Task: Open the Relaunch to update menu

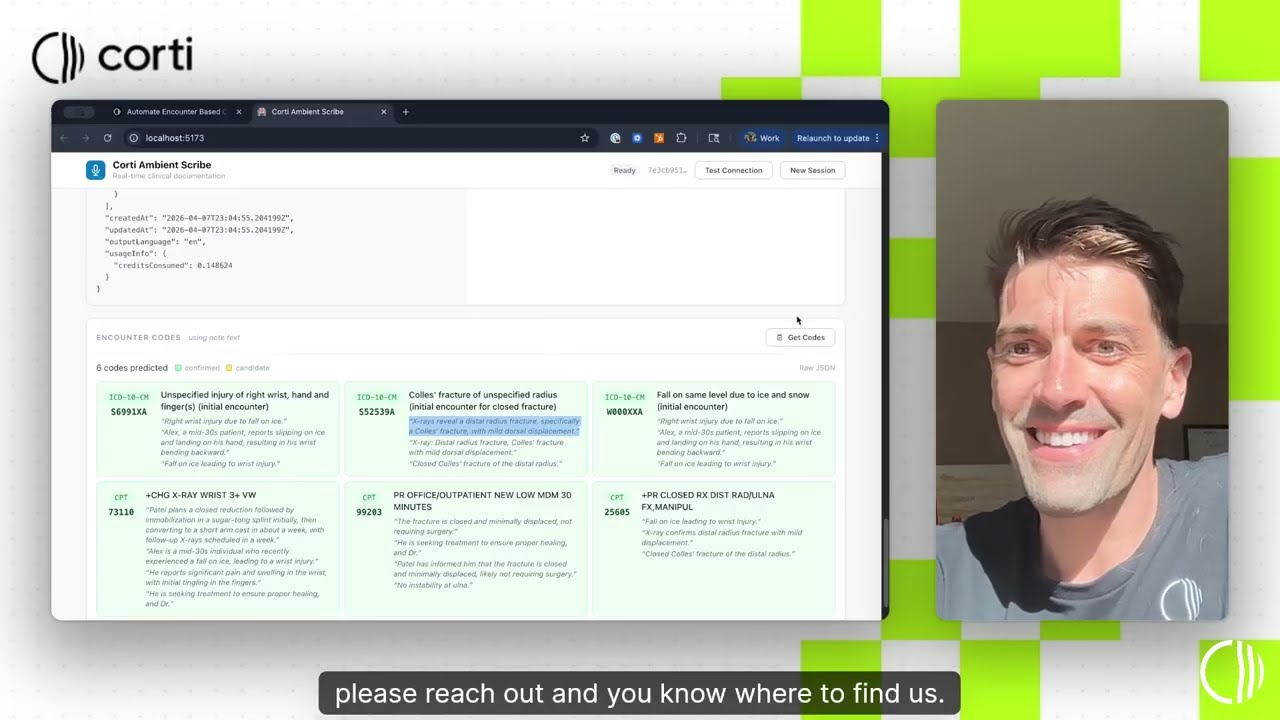Action: tap(838, 138)
